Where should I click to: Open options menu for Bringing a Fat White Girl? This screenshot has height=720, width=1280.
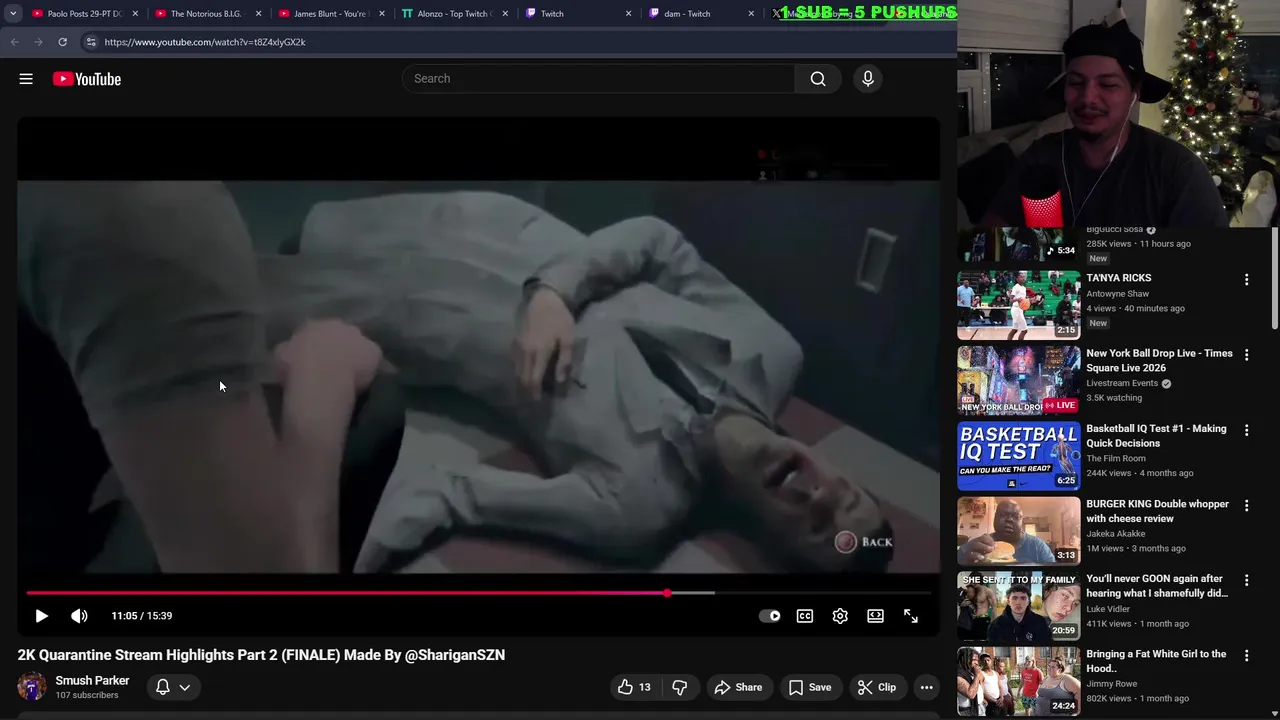point(1246,656)
